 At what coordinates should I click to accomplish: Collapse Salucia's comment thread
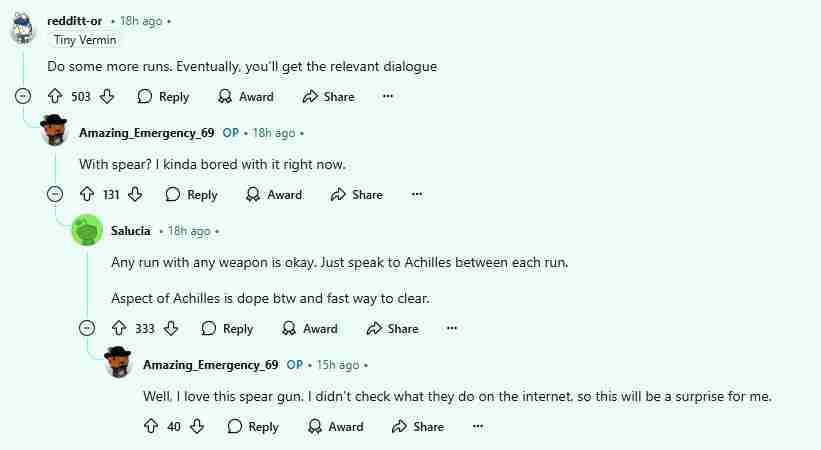87,328
